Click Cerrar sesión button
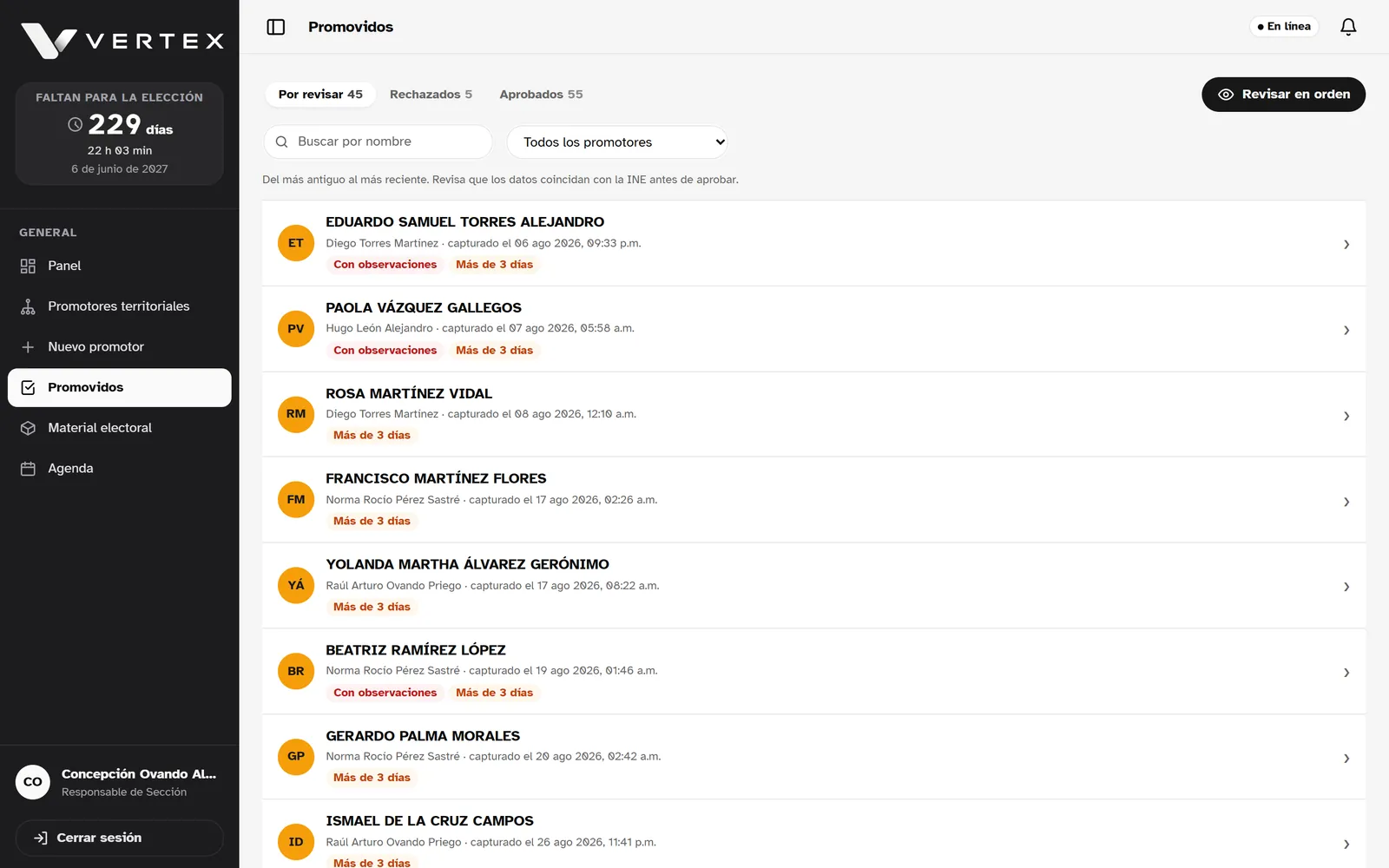The height and width of the screenshot is (868, 1389). coord(120,838)
